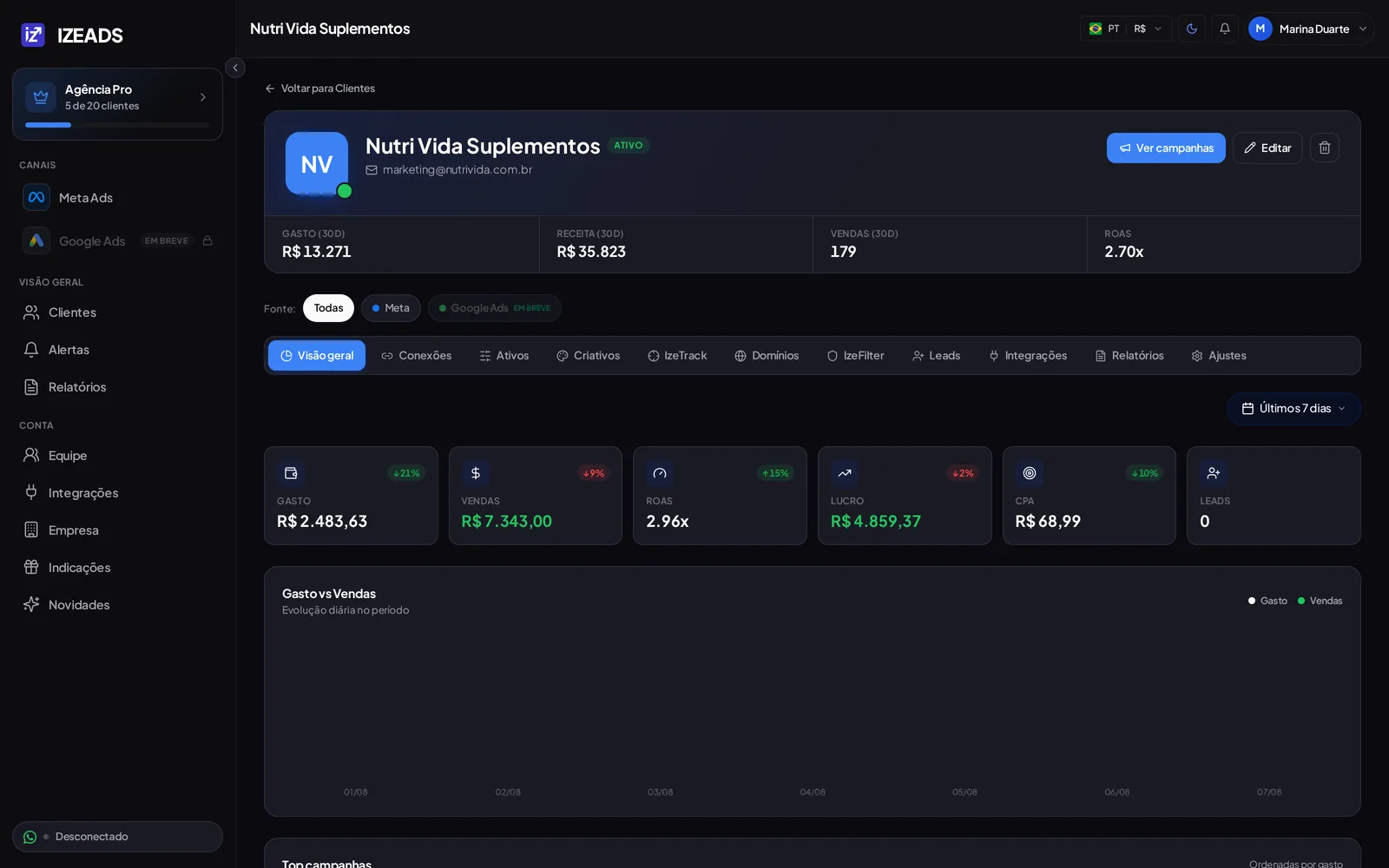This screenshot has height=868, width=1389.
Task: Click the lock icon beside Google Ads
Action: pos(207,240)
